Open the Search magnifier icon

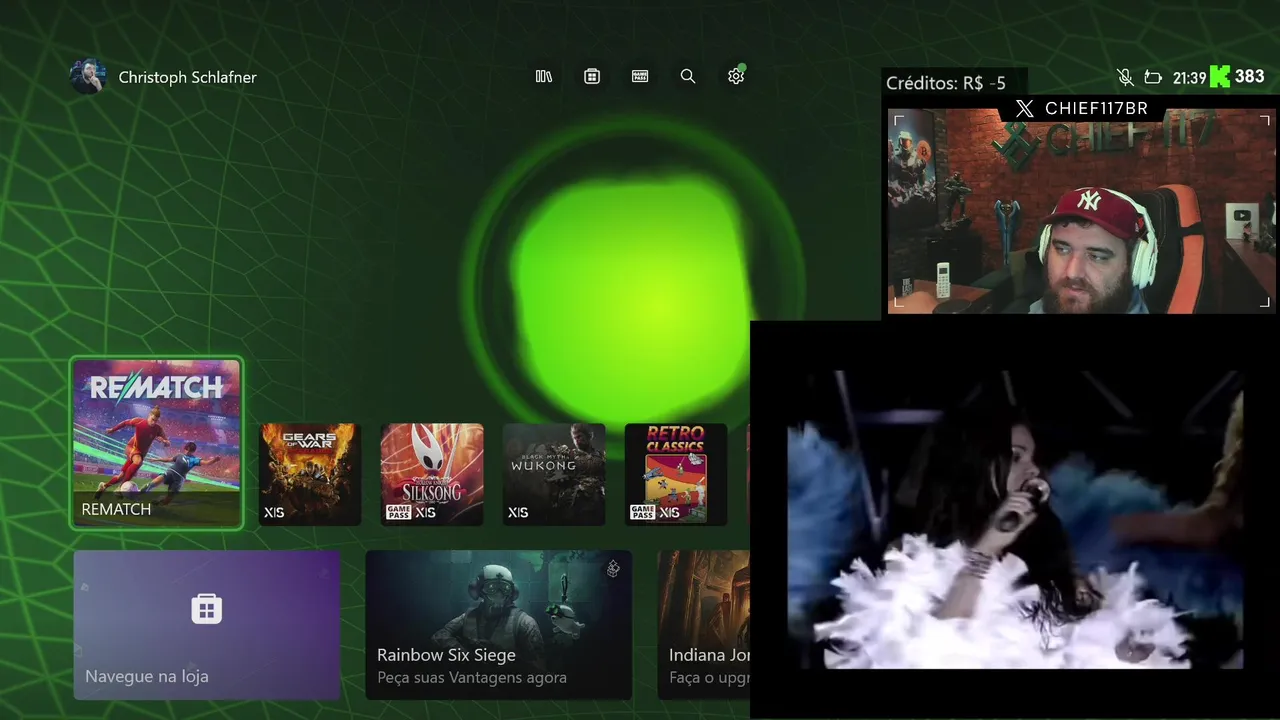688,76
